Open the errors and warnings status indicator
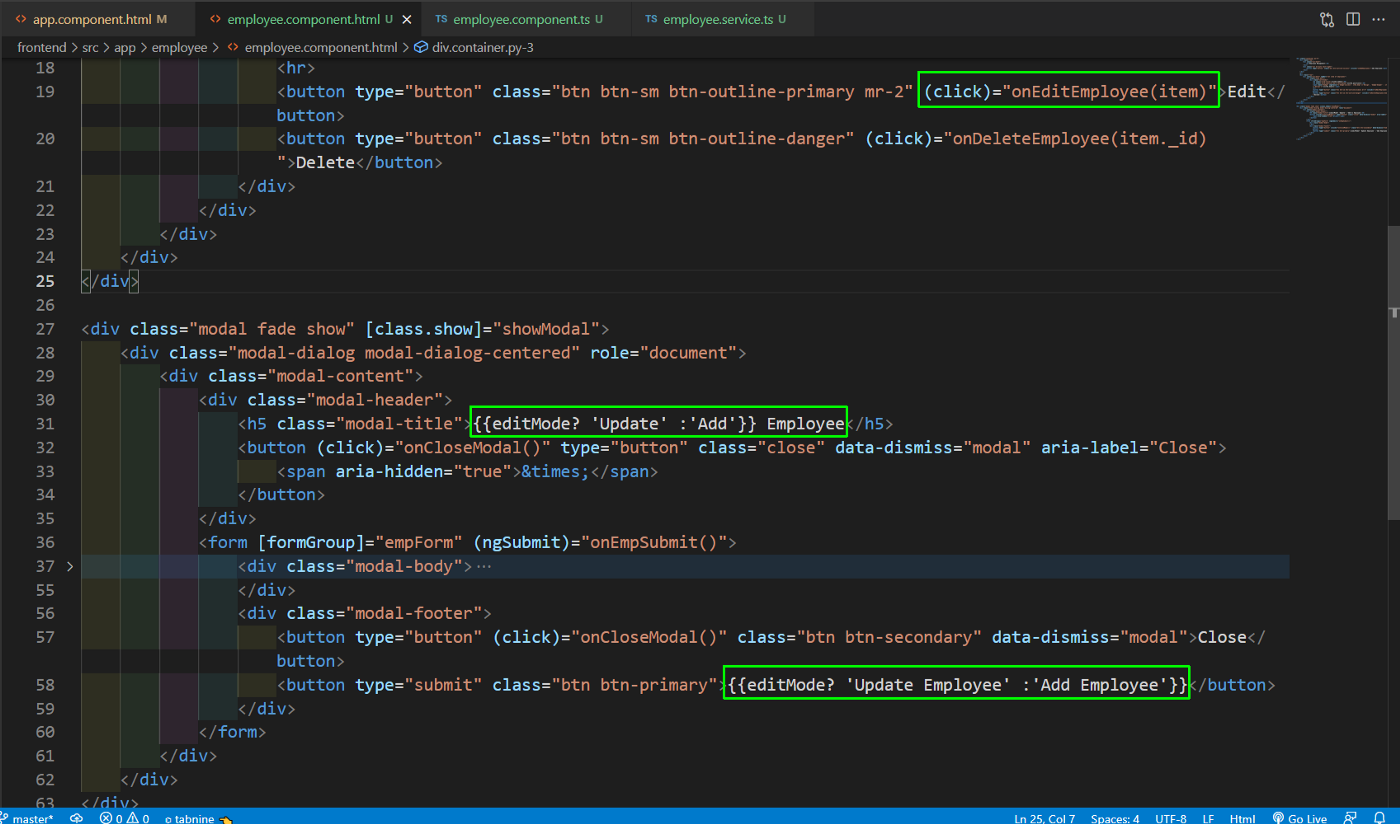This screenshot has width=1400, height=824. point(124,817)
